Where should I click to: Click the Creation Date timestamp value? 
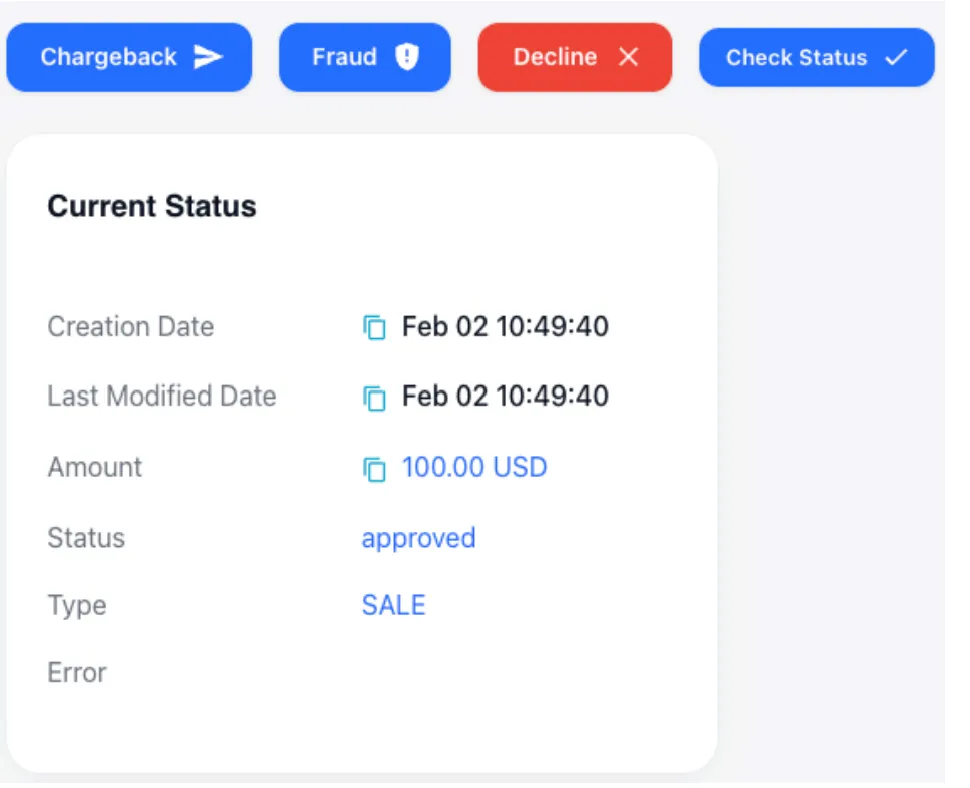click(505, 327)
